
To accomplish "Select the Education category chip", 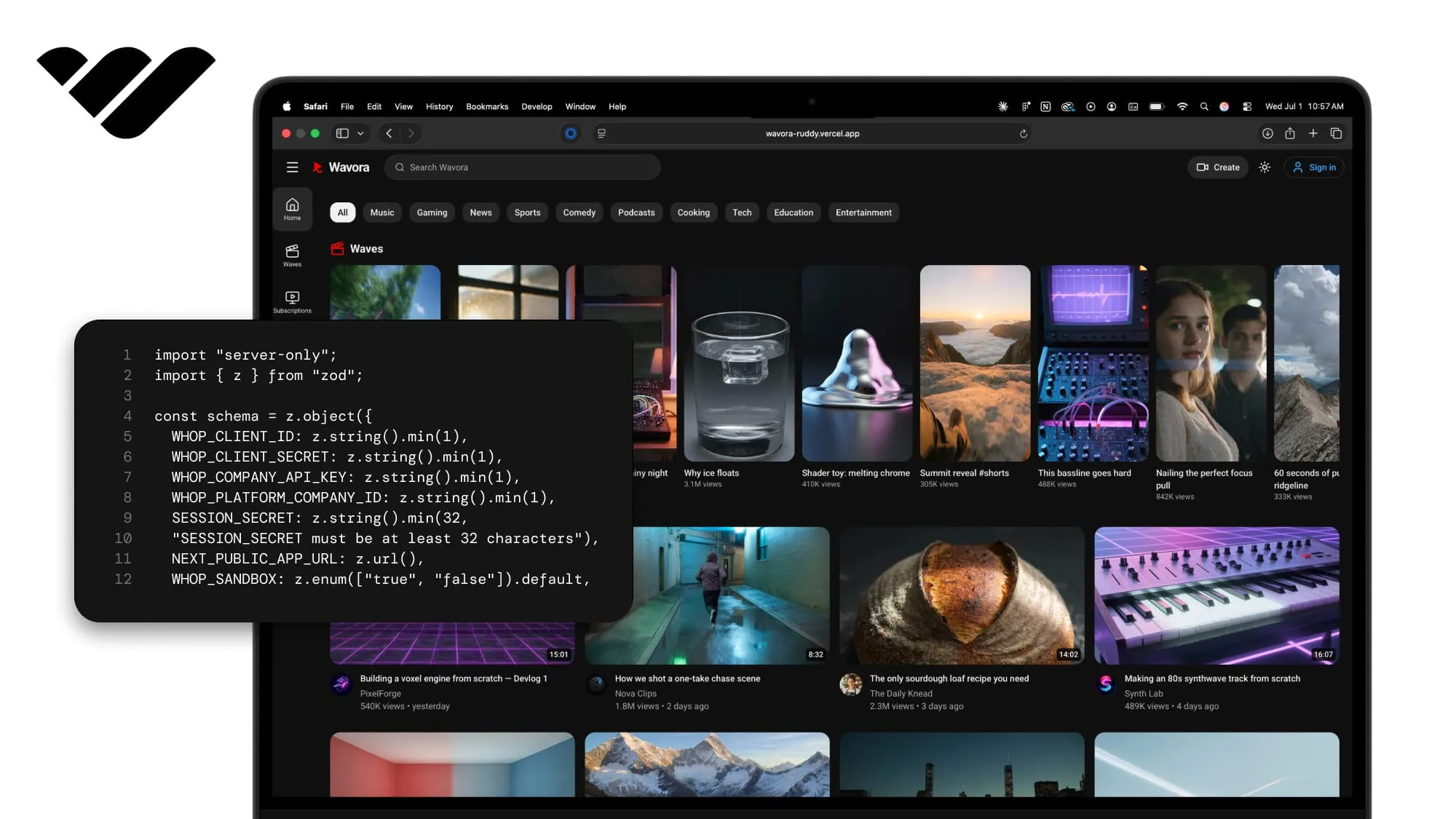I will (794, 213).
